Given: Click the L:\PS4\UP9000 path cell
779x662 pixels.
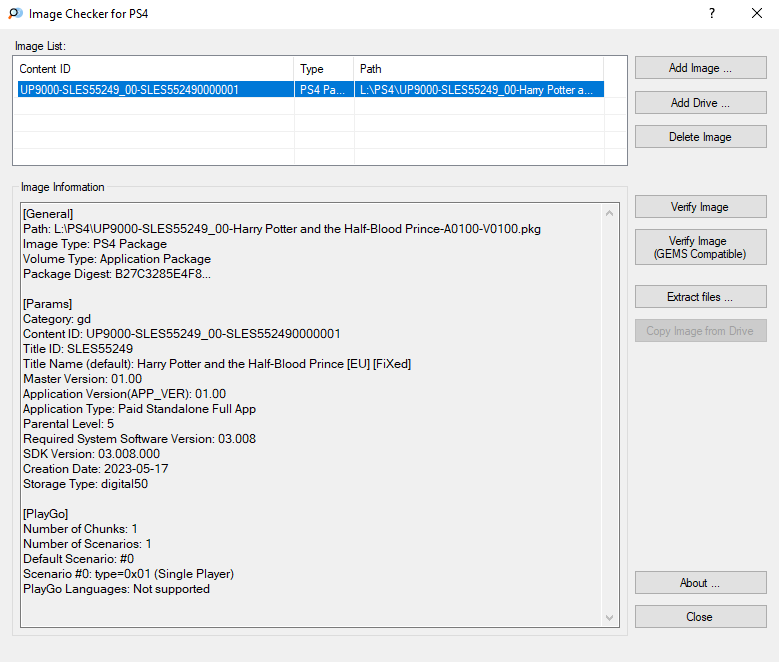Looking at the screenshot, I should coord(479,89).
